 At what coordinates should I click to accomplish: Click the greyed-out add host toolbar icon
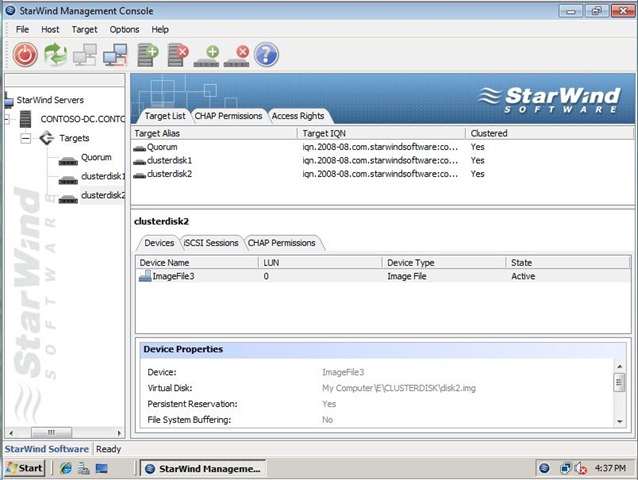tap(85, 55)
